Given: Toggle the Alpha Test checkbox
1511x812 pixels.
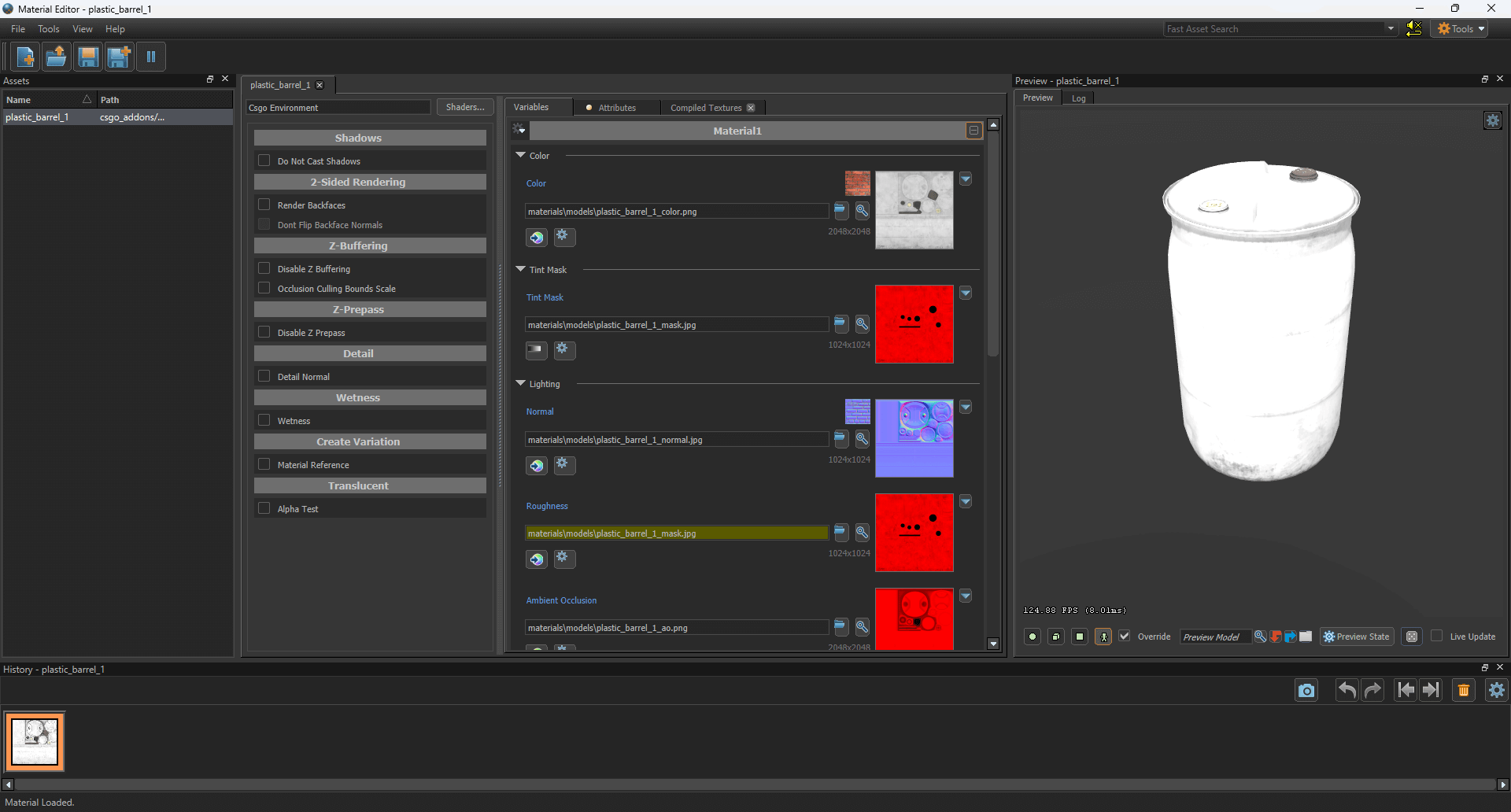Looking at the screenshot, I should 264,508.
